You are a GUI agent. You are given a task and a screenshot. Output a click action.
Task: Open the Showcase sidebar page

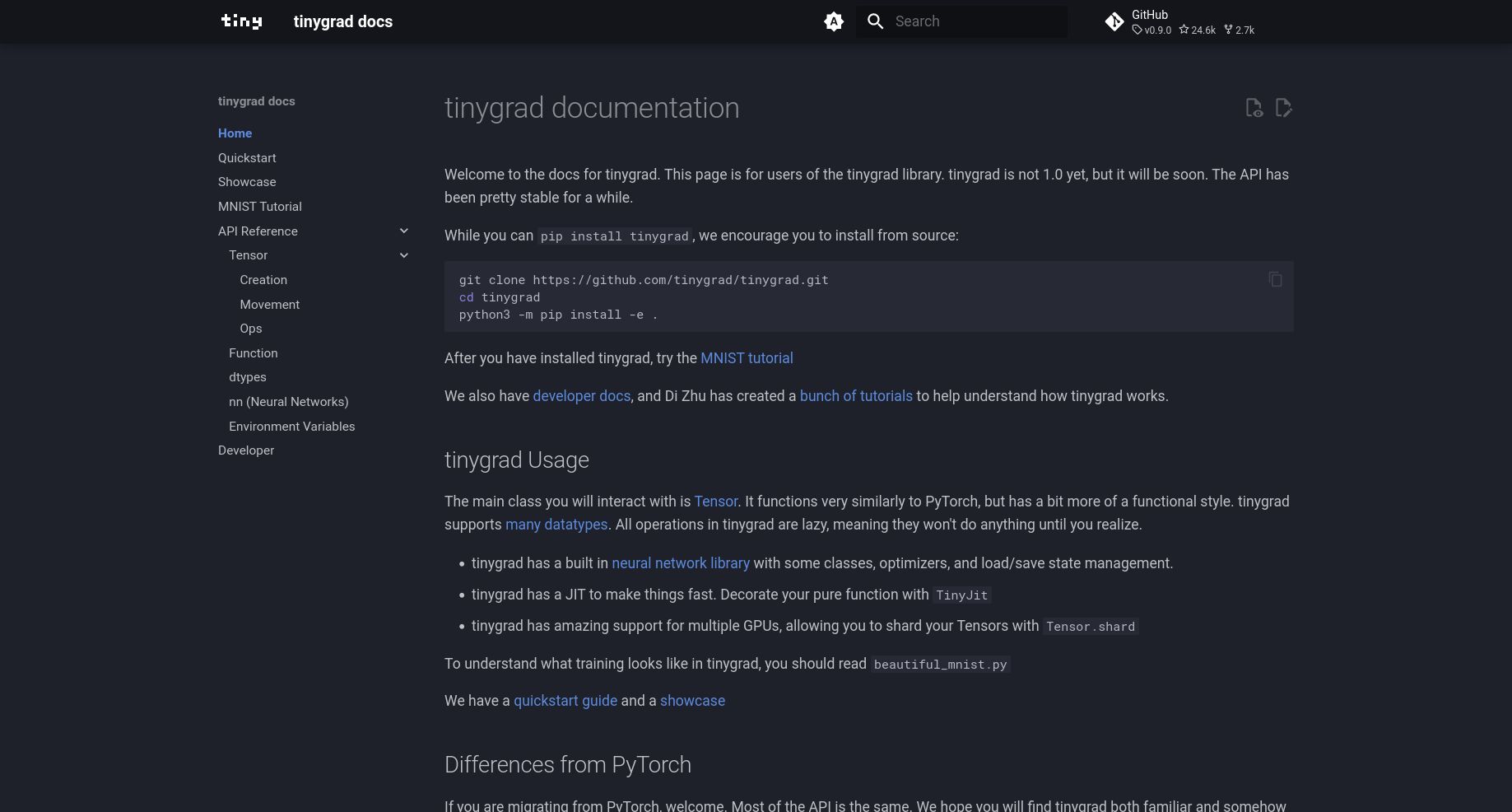(x=246, y=182)
